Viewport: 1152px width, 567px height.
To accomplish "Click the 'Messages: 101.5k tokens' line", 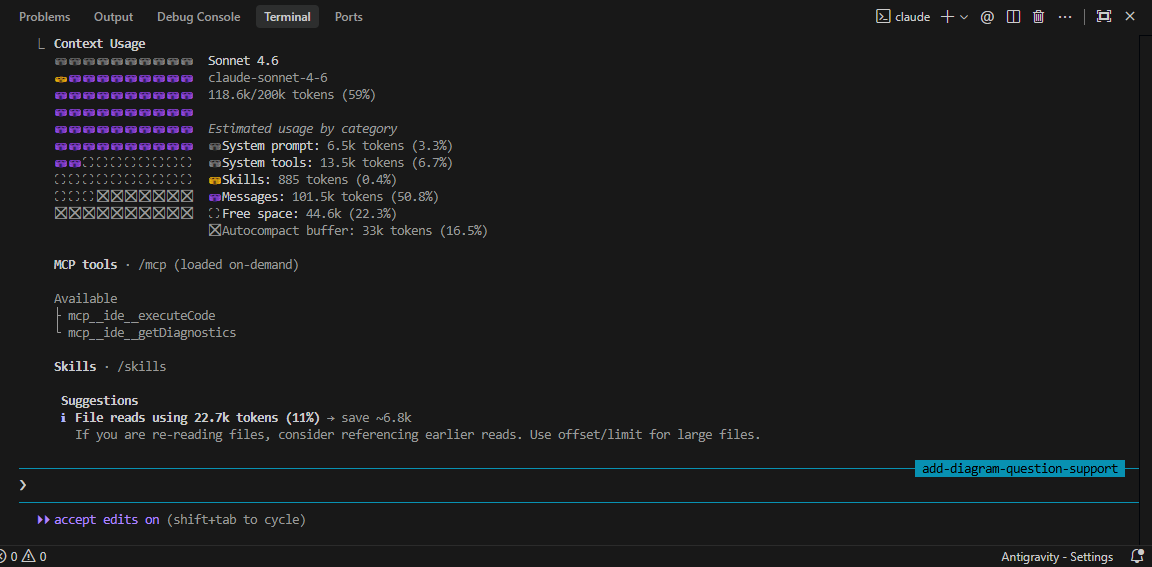I will pos(324,197).
